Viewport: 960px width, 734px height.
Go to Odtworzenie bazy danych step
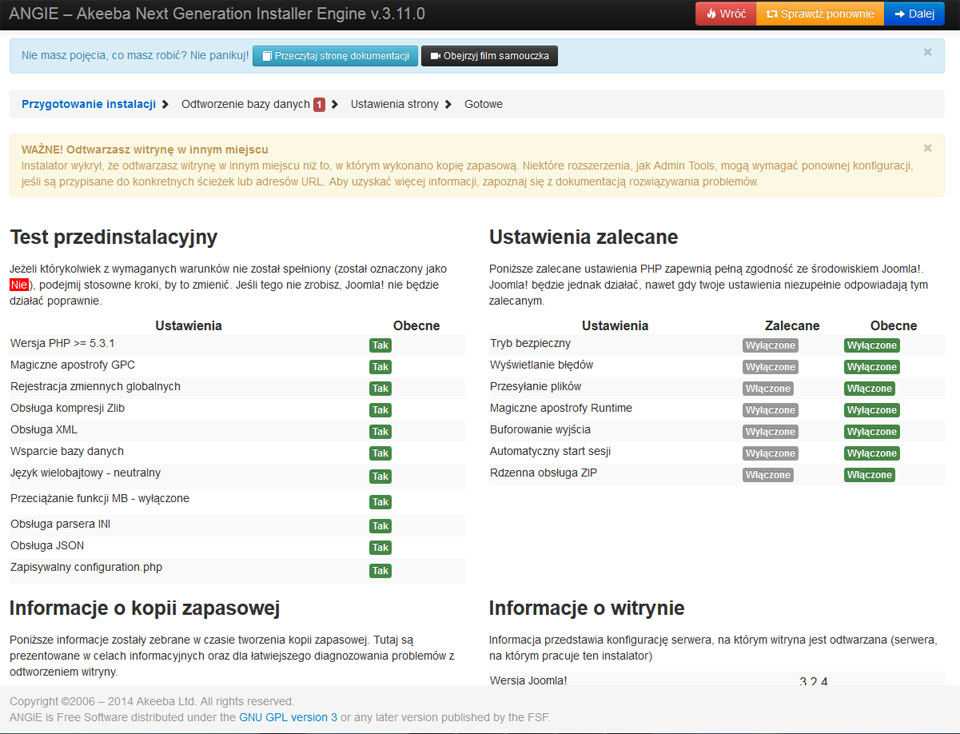coord(246,104)
